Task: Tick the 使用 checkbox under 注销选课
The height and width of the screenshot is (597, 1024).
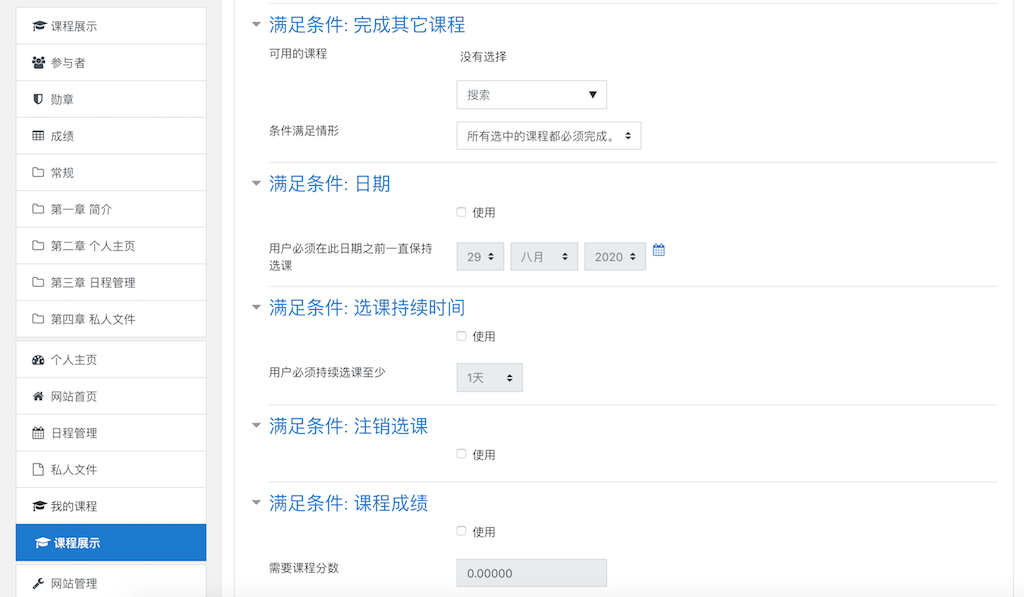Action: (461, 454)
